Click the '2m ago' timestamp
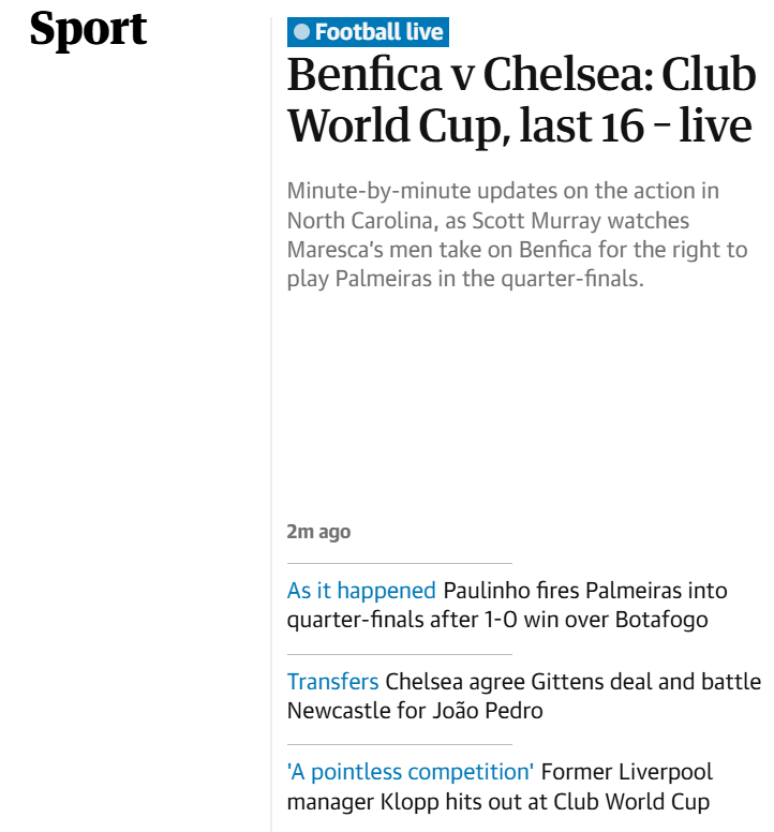This screenshot has width=774, height=832. pos(319,532)
